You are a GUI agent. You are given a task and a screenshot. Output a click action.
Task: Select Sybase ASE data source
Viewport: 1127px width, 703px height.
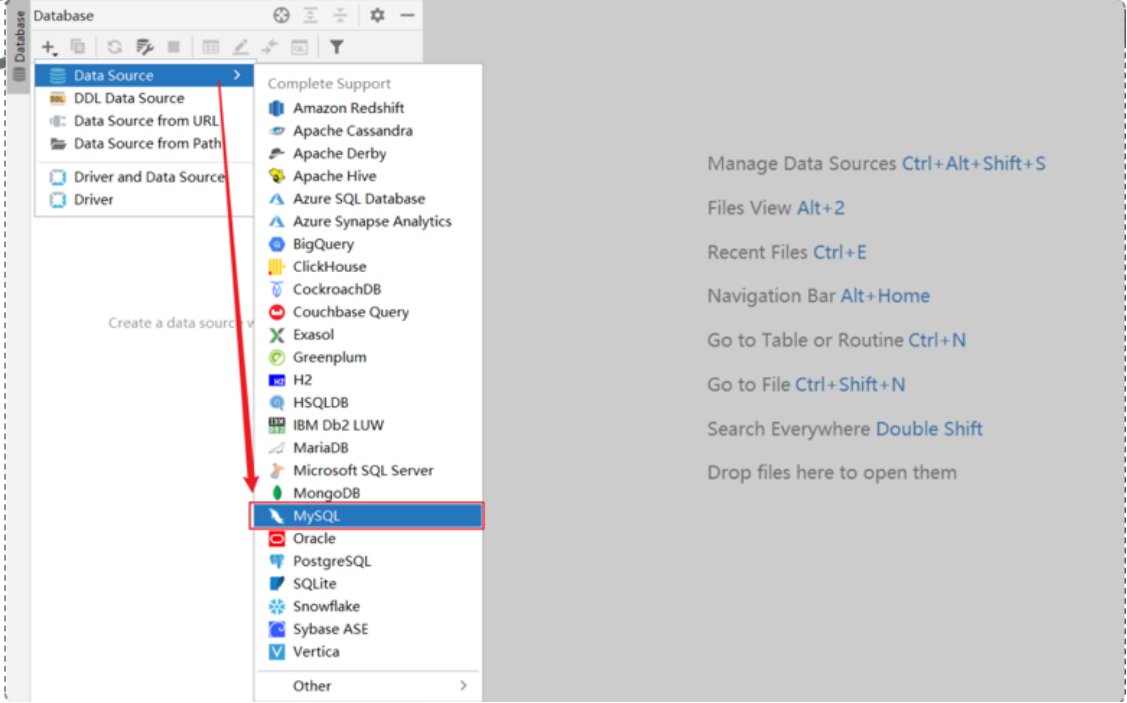(x=368, y=630)
